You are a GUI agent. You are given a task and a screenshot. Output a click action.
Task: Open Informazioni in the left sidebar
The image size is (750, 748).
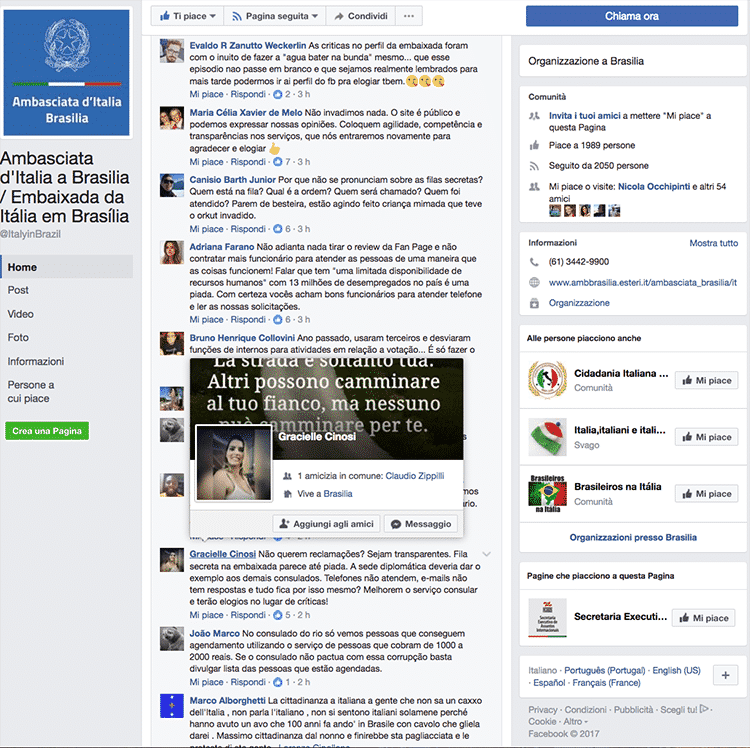pyautogui.click(x=36, y=362)
